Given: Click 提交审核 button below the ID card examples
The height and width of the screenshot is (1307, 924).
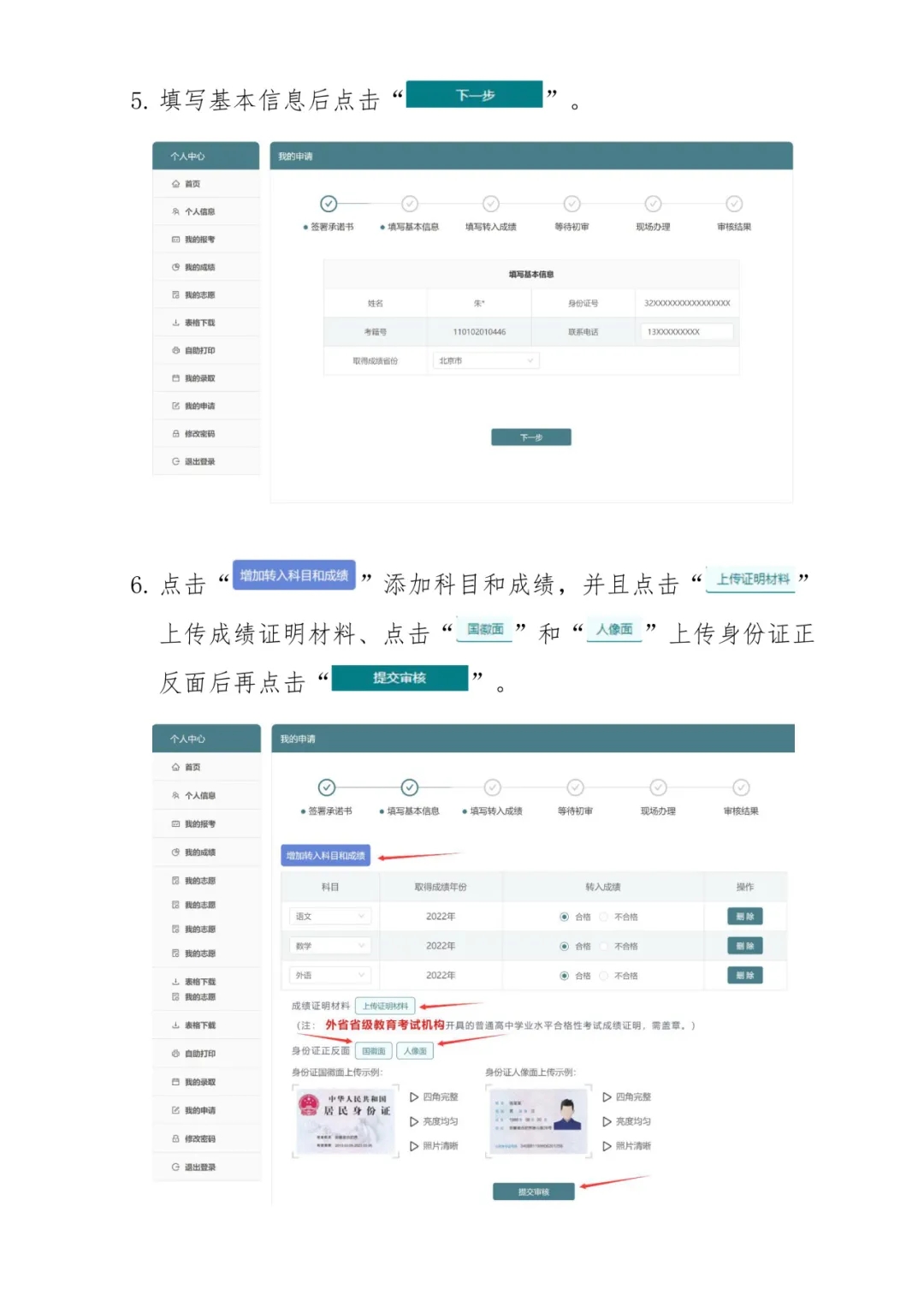Looking at the screenshot, I should (x=533, y=1191).
